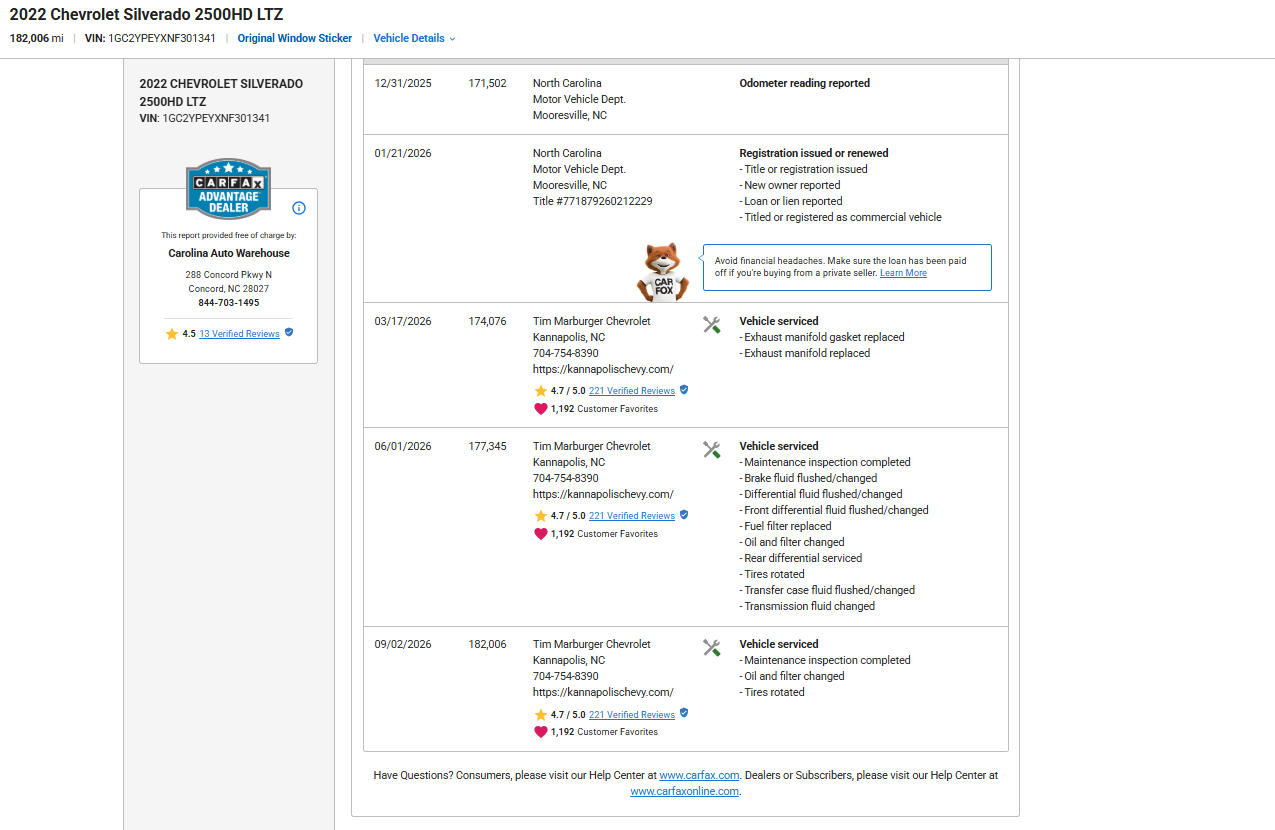Expand the Vehicle Details dropdown

(x=414, y=38)
